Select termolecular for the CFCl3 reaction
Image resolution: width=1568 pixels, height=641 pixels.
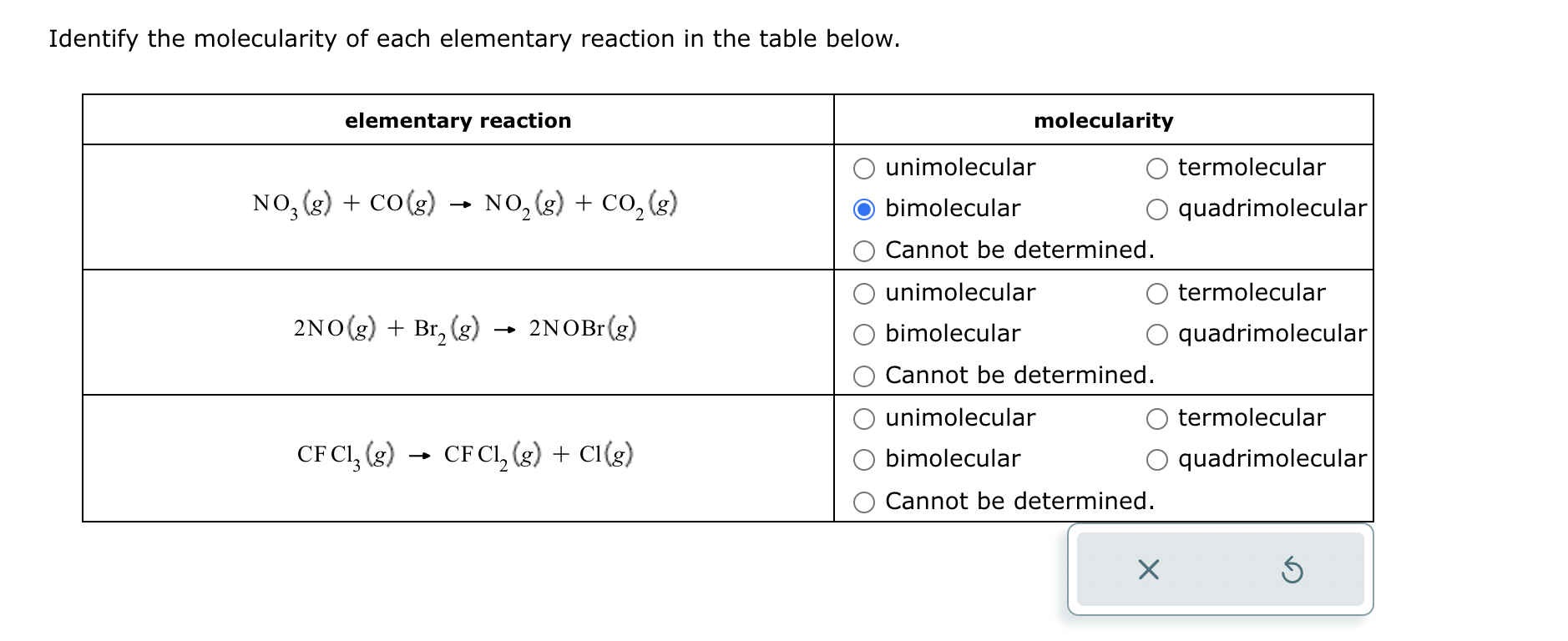(x=1157, y=418)
